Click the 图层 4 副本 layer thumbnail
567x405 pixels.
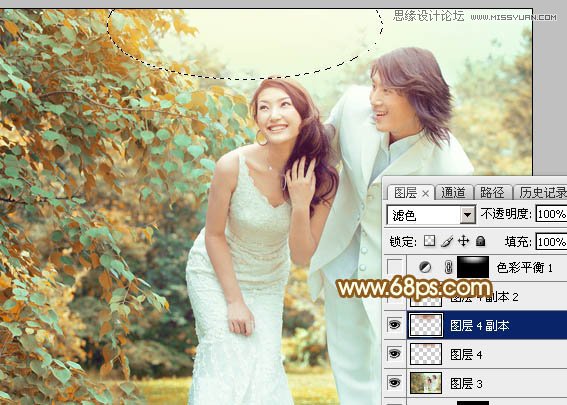(426, 325)
